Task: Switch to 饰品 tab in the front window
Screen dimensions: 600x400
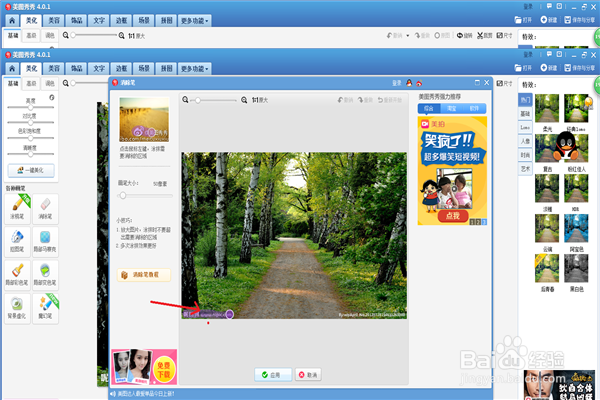Action: tap(77, 69)
